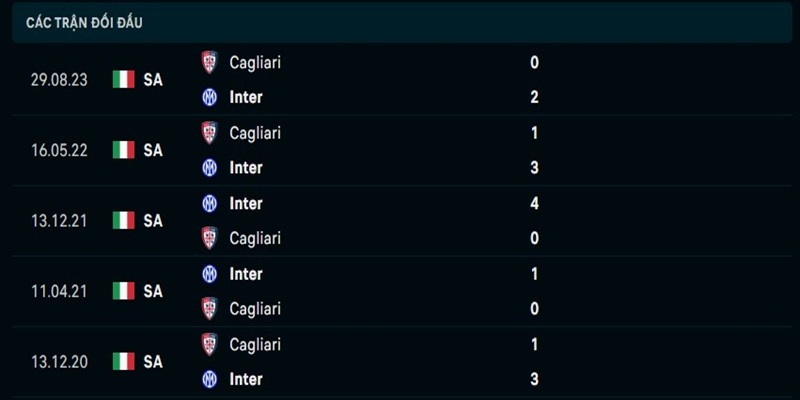Select SA league label in 29.08.23 row
This screenshot has height=400, width=800.
pos(153,79)
